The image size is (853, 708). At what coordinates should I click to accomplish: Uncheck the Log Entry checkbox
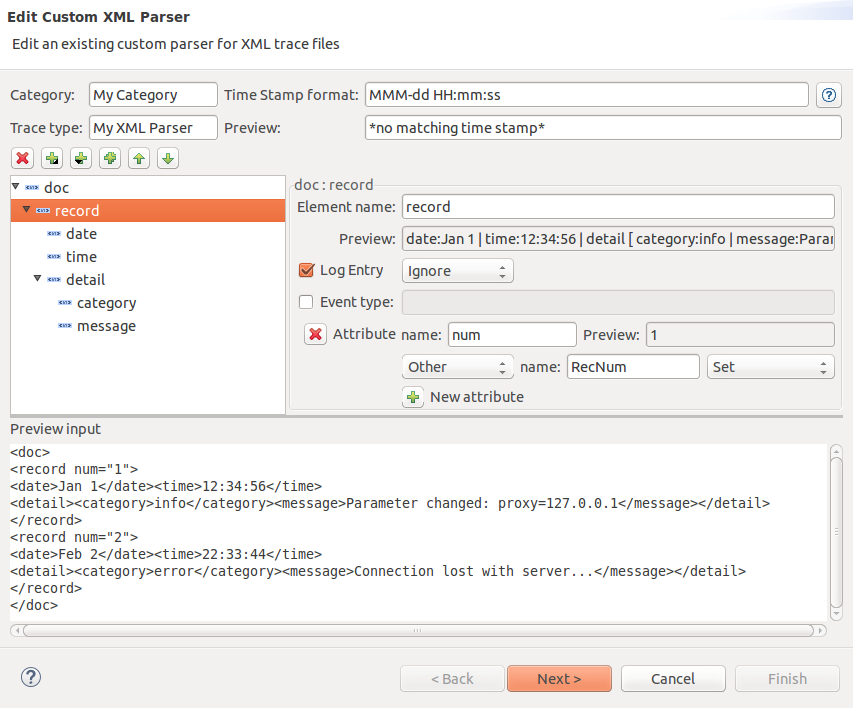[307, 270]
